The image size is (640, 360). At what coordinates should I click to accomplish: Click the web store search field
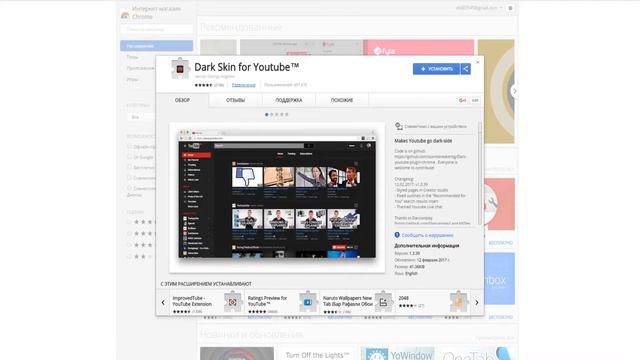tap(157, 29)
